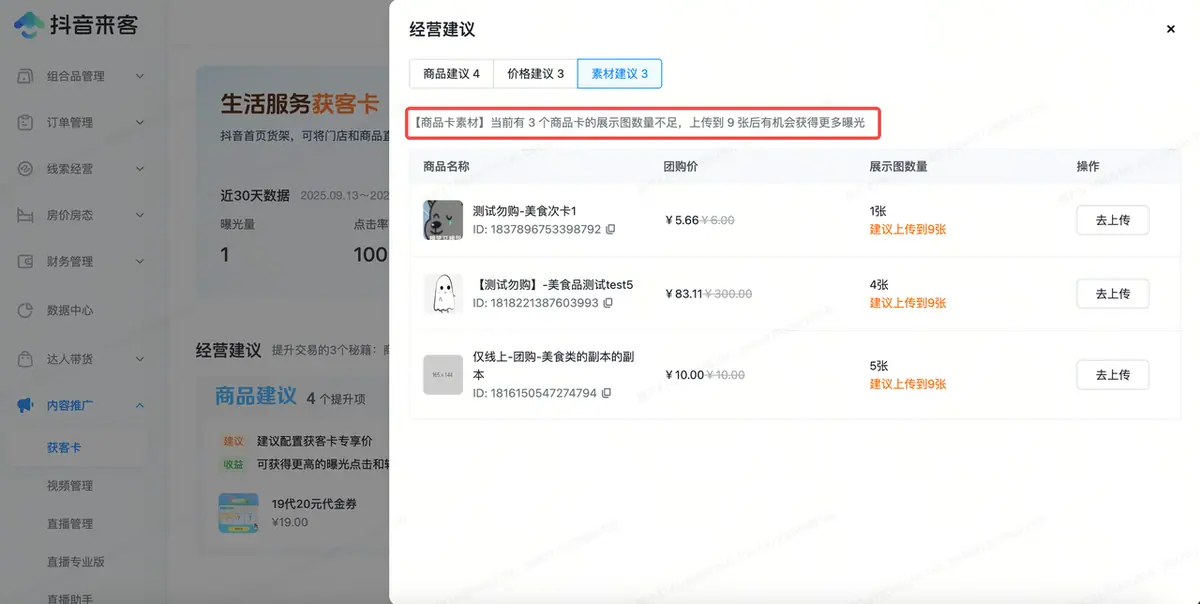Click 建议上传到9张 in the 1张 row
Viewport: 1200px width, 604px height.
point(908,229)
